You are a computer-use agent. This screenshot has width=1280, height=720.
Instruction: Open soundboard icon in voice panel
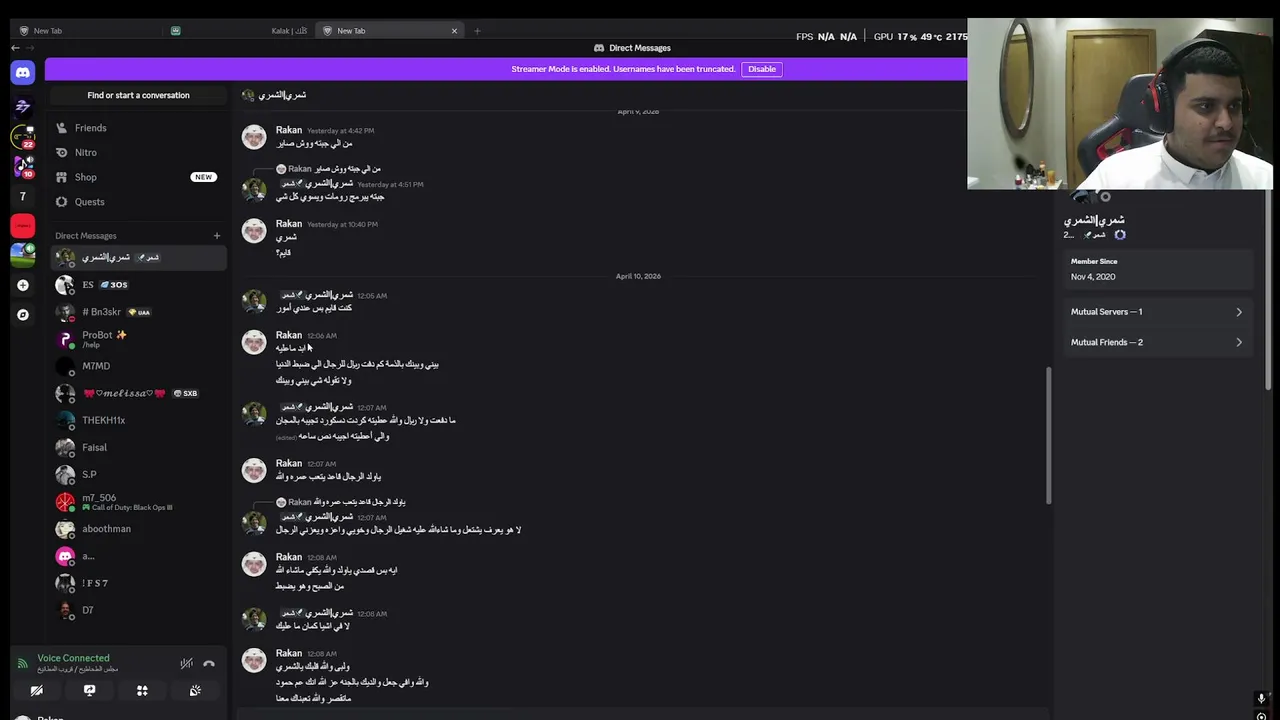click(195, 690)
